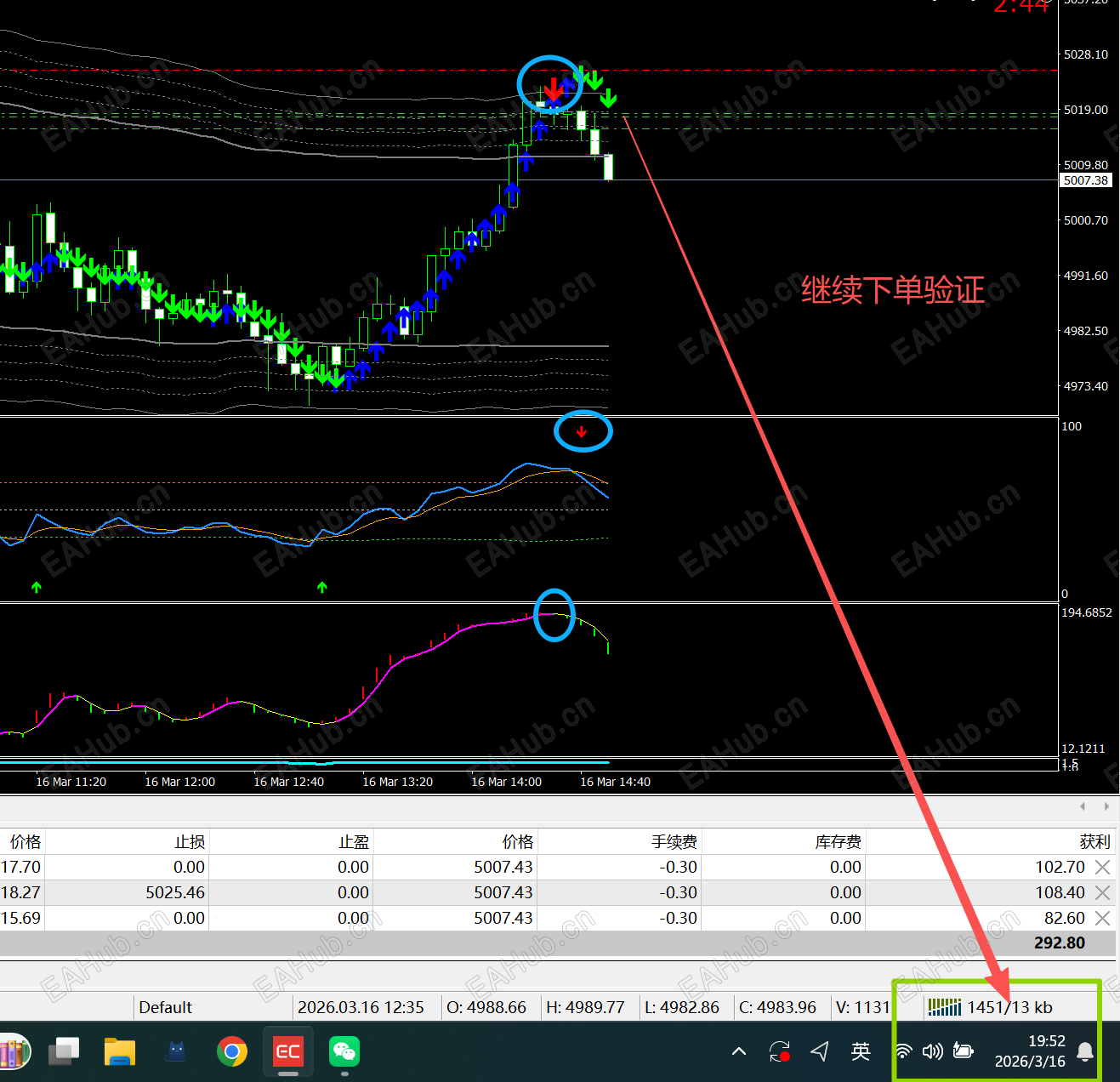The width and height of the screenshot is (1120, 1082).
Task: Click the left chart-tab scroll arrow
Action: pos(1083,806)
